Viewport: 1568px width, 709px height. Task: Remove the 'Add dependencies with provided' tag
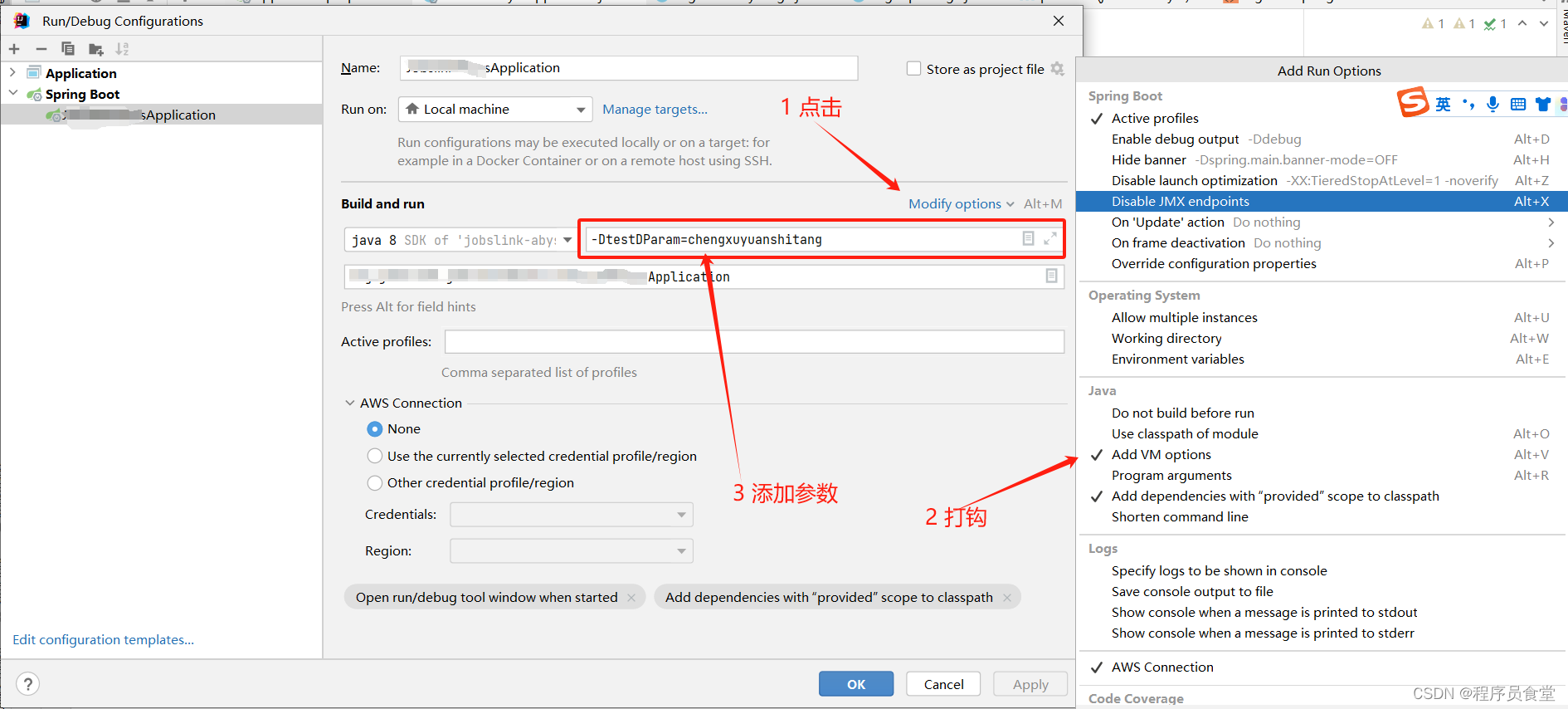click(1006, 597)
